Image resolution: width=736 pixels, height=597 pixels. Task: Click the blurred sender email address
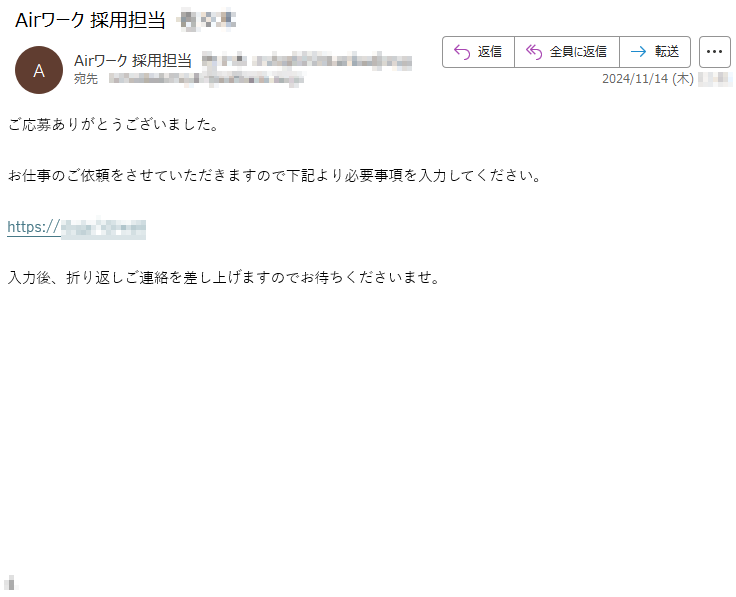click(307, 62)
